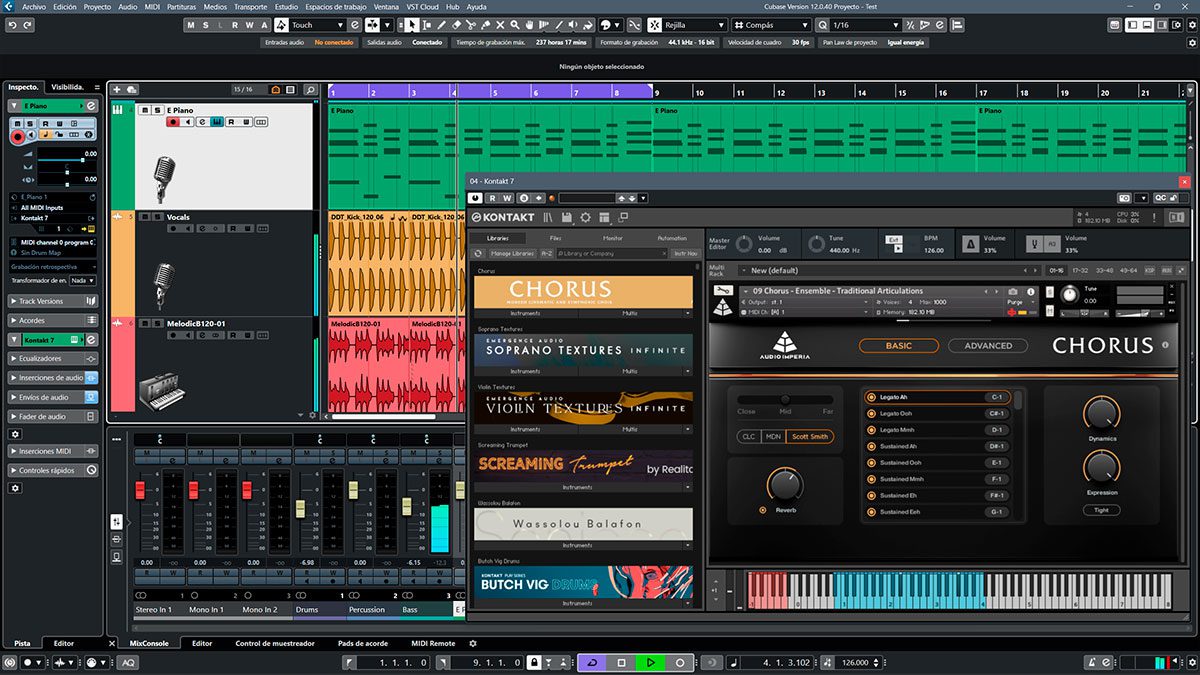
Task: Select the Scott Smith mic option
Action: pos(810,436)
